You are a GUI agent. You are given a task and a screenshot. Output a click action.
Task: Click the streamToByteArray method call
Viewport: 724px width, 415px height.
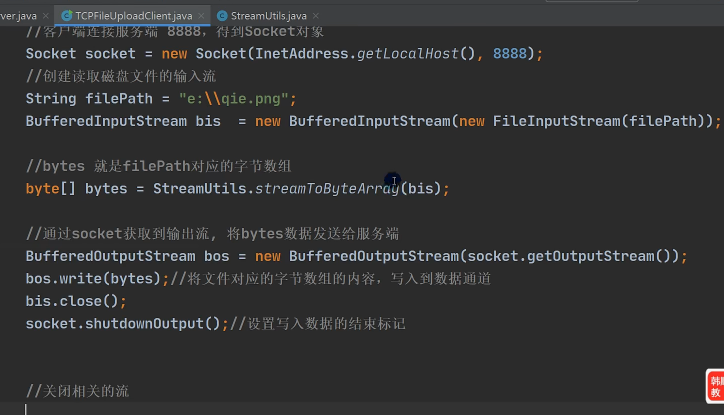click(327, 189)
